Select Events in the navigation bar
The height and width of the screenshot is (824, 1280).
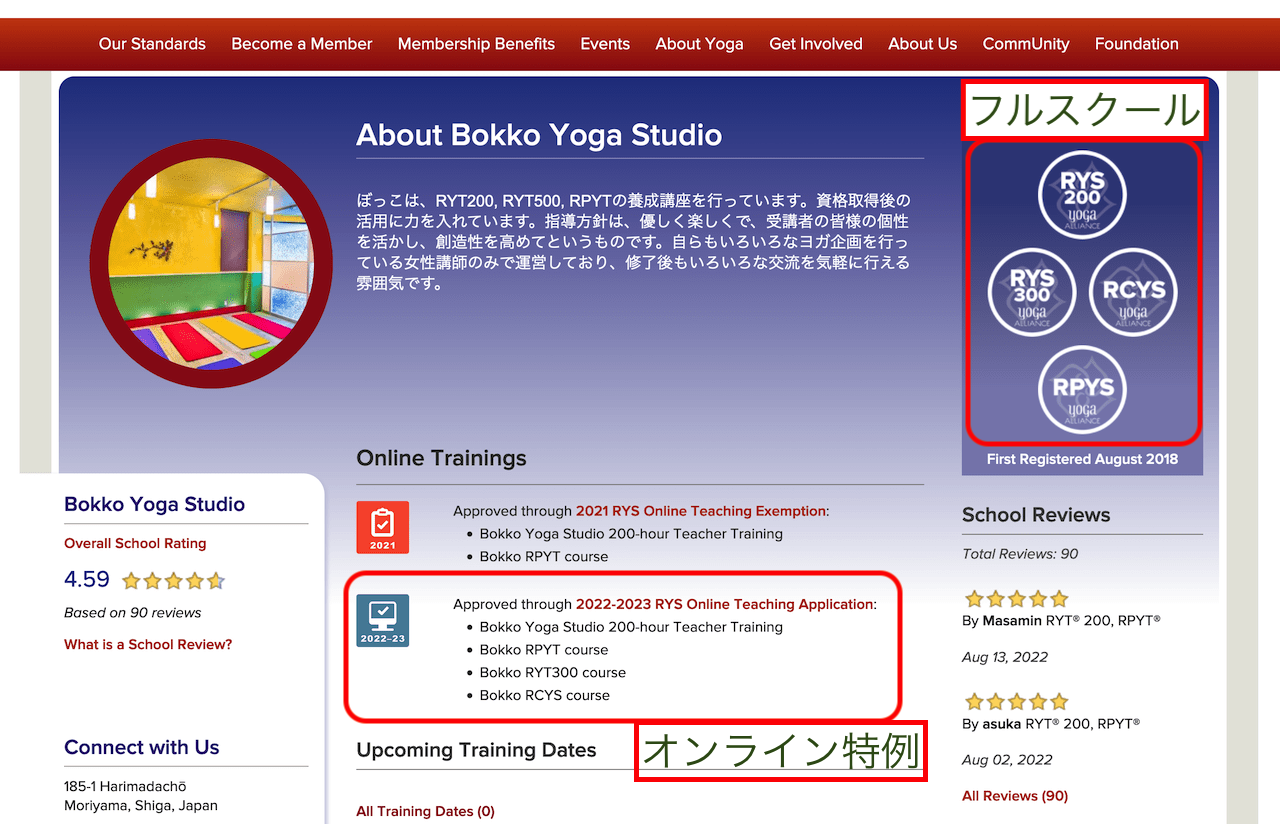coord(605,44)
